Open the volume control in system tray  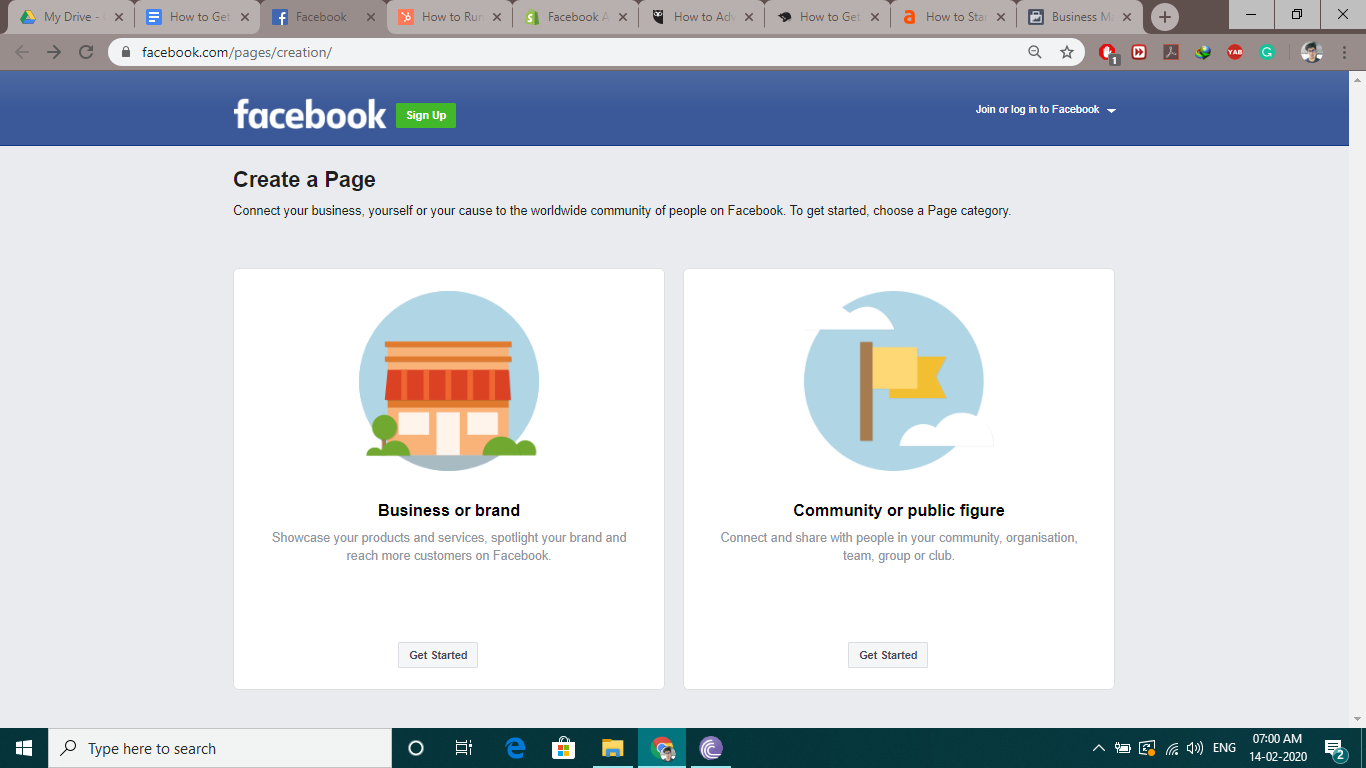(1195, 748)
